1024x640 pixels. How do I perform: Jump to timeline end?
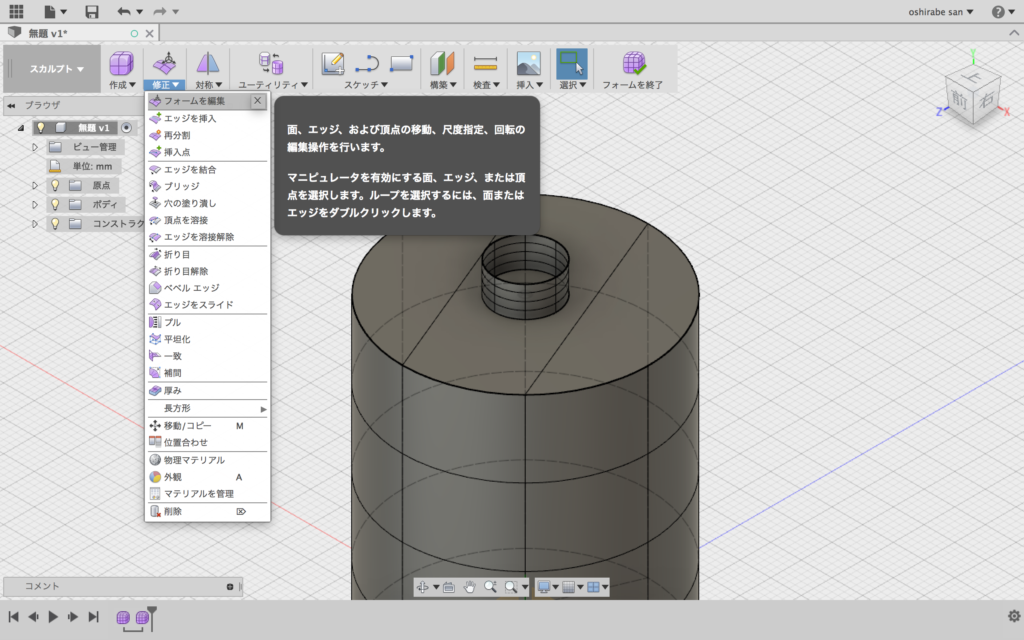93,616
